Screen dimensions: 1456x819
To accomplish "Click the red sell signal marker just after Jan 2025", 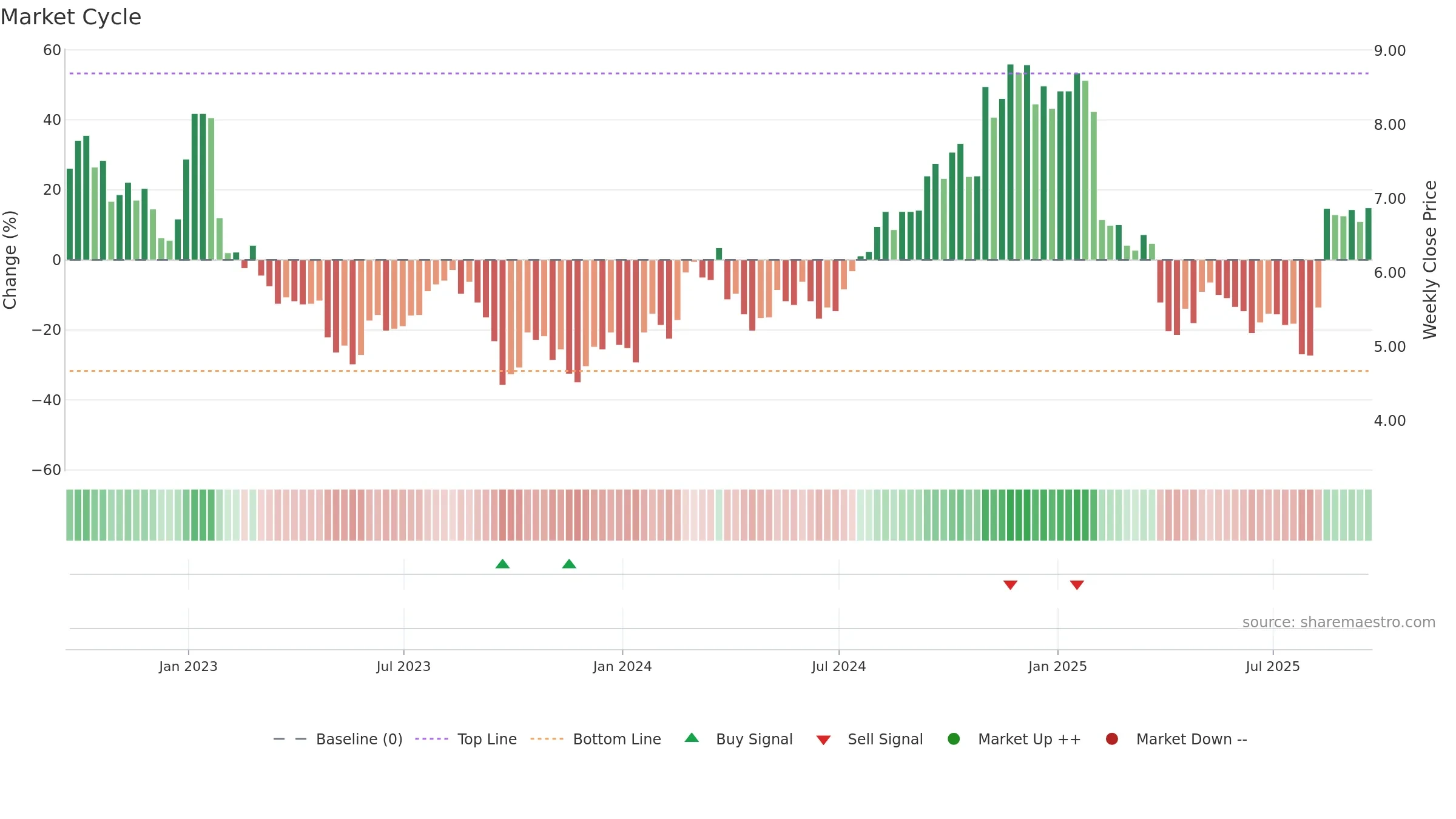I will (1077, 585).
